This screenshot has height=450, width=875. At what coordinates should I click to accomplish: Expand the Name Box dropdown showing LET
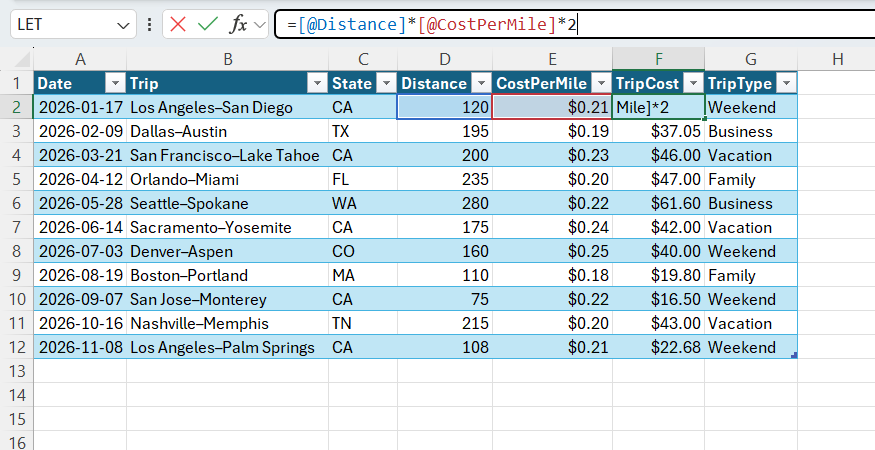(123, 25)
